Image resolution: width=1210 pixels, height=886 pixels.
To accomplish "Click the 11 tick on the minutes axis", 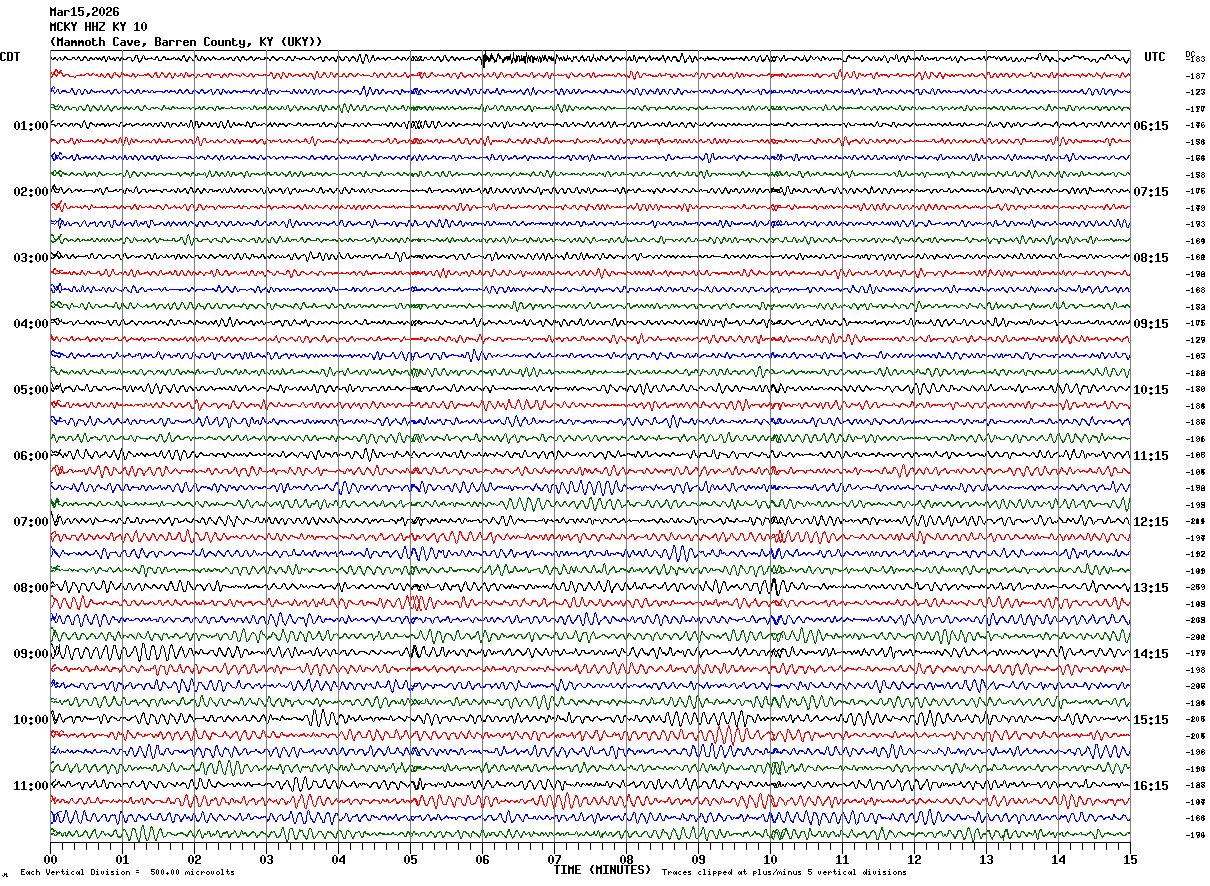I will [x=842, y=859].
